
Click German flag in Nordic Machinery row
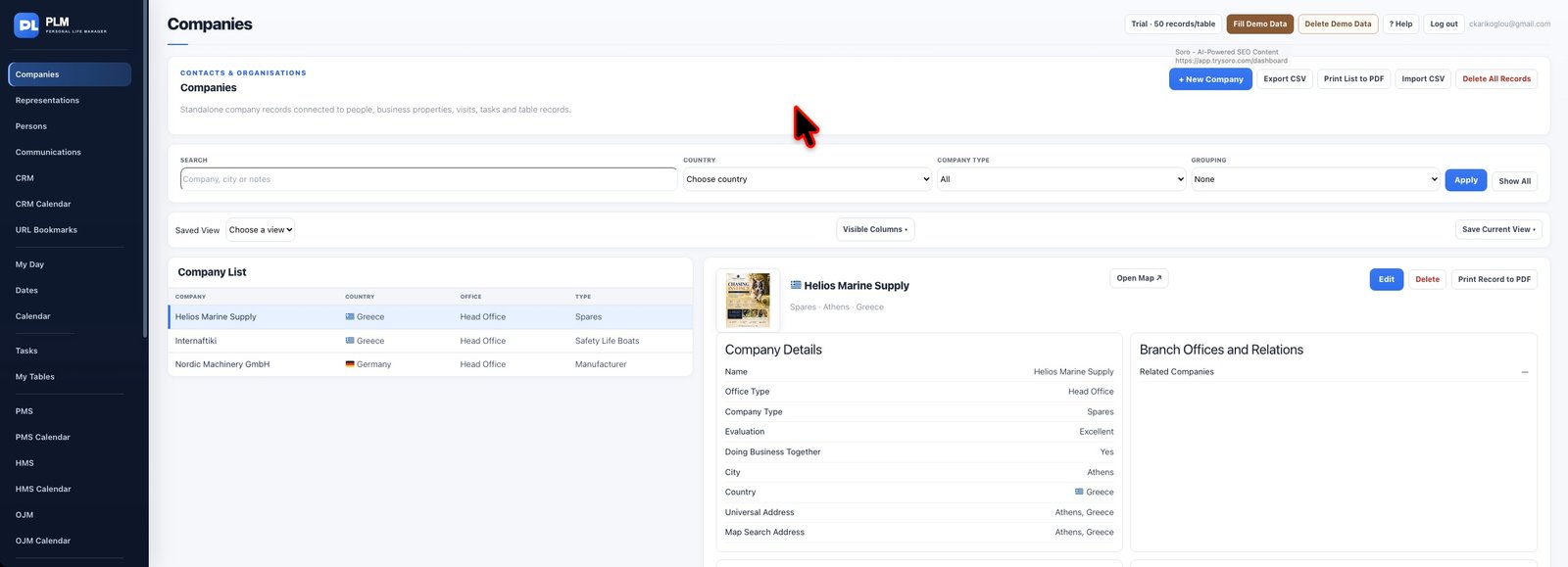tap(350, 364)
